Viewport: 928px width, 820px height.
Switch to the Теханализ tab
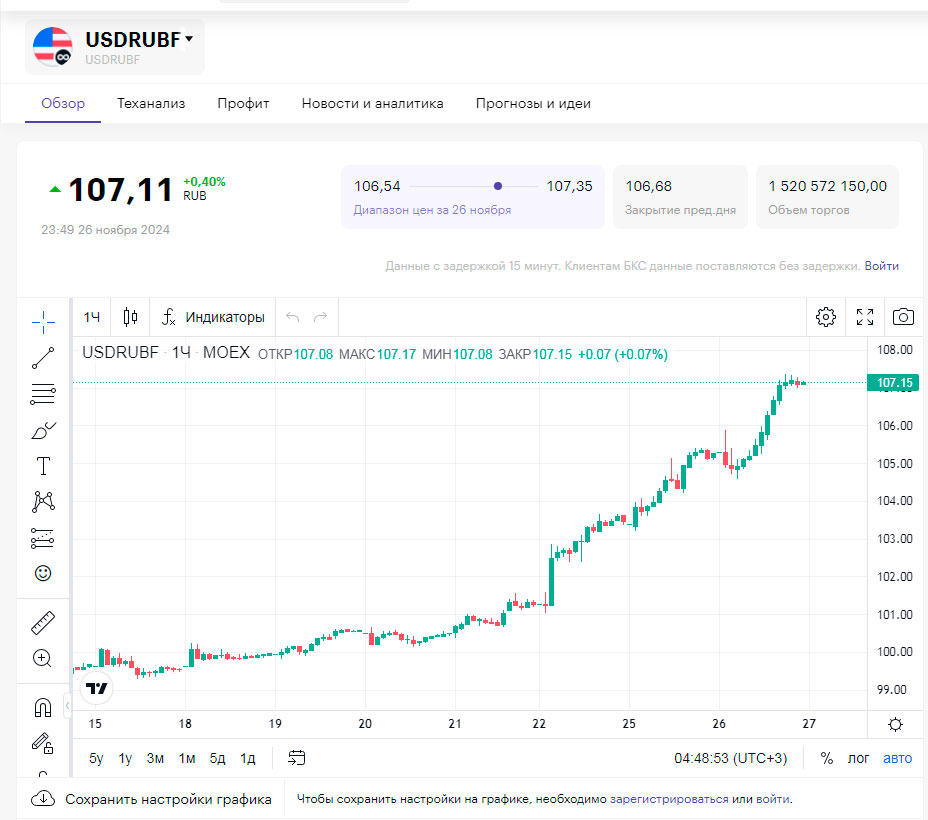[151, 103]
